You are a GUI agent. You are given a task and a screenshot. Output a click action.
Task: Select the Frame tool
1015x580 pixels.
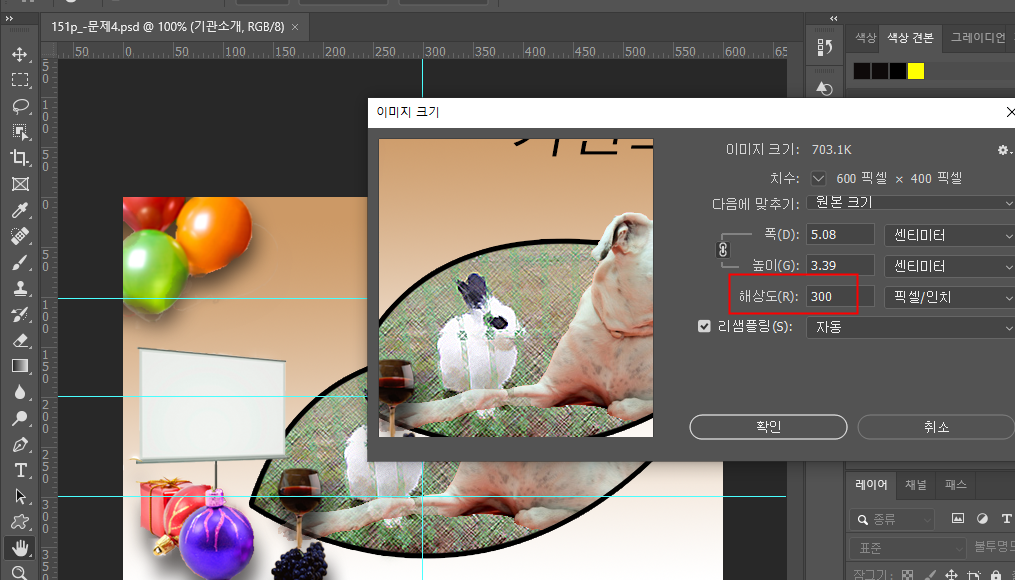(x=19, y=184)
